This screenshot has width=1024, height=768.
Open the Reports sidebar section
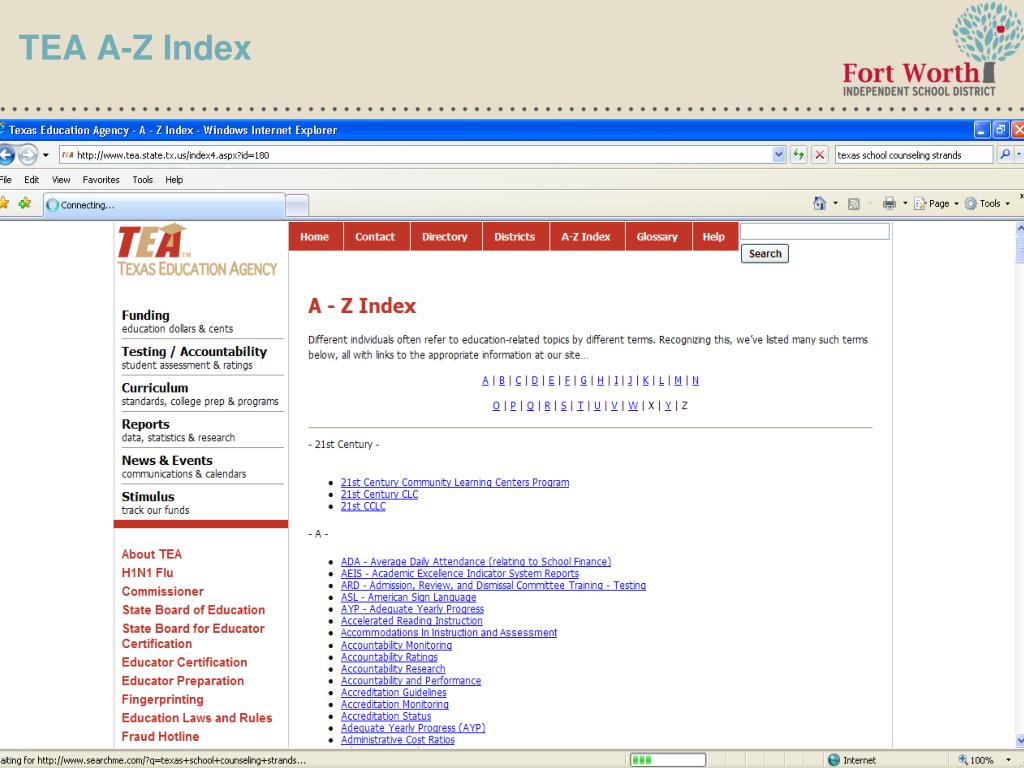pyautogui.click(x=178, y=430)
